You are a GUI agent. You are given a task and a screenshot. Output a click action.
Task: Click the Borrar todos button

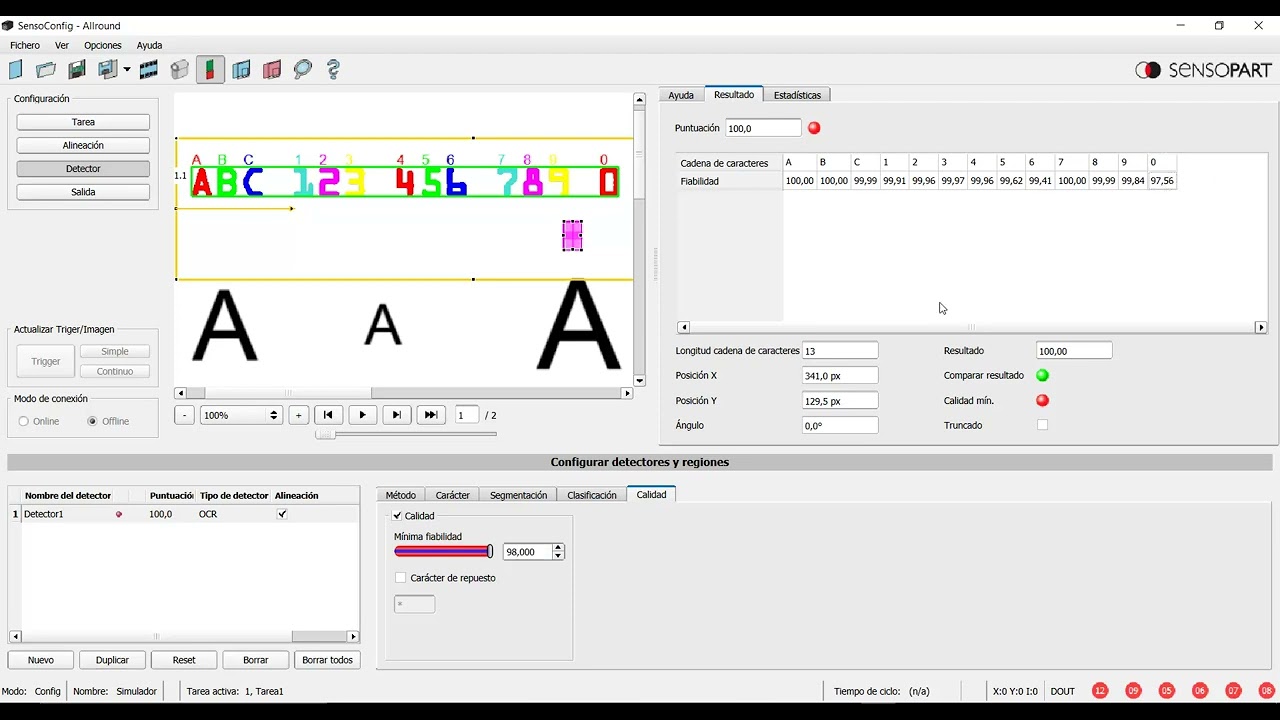pyautogui.click(x=327, y=660)
